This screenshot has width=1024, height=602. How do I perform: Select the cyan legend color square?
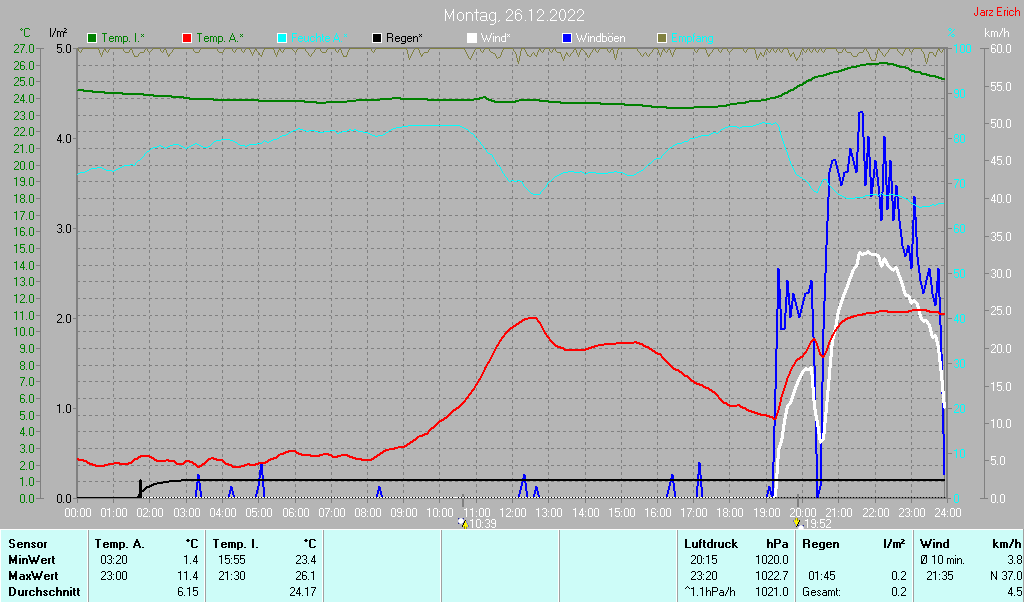pyautogui.click(x=282, y=38)
